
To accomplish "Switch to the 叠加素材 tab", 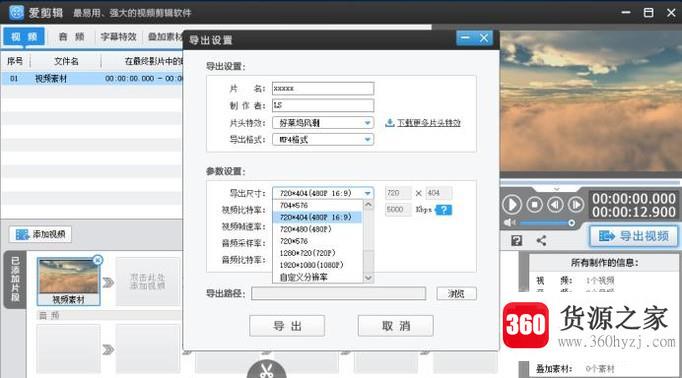I will coord(165,37).
